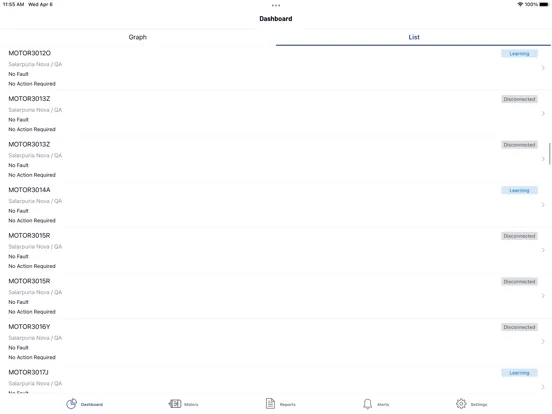Tap Learning badge on MOTOR3017J
Viewport: 552px width, 414px height.
point(519,373)
